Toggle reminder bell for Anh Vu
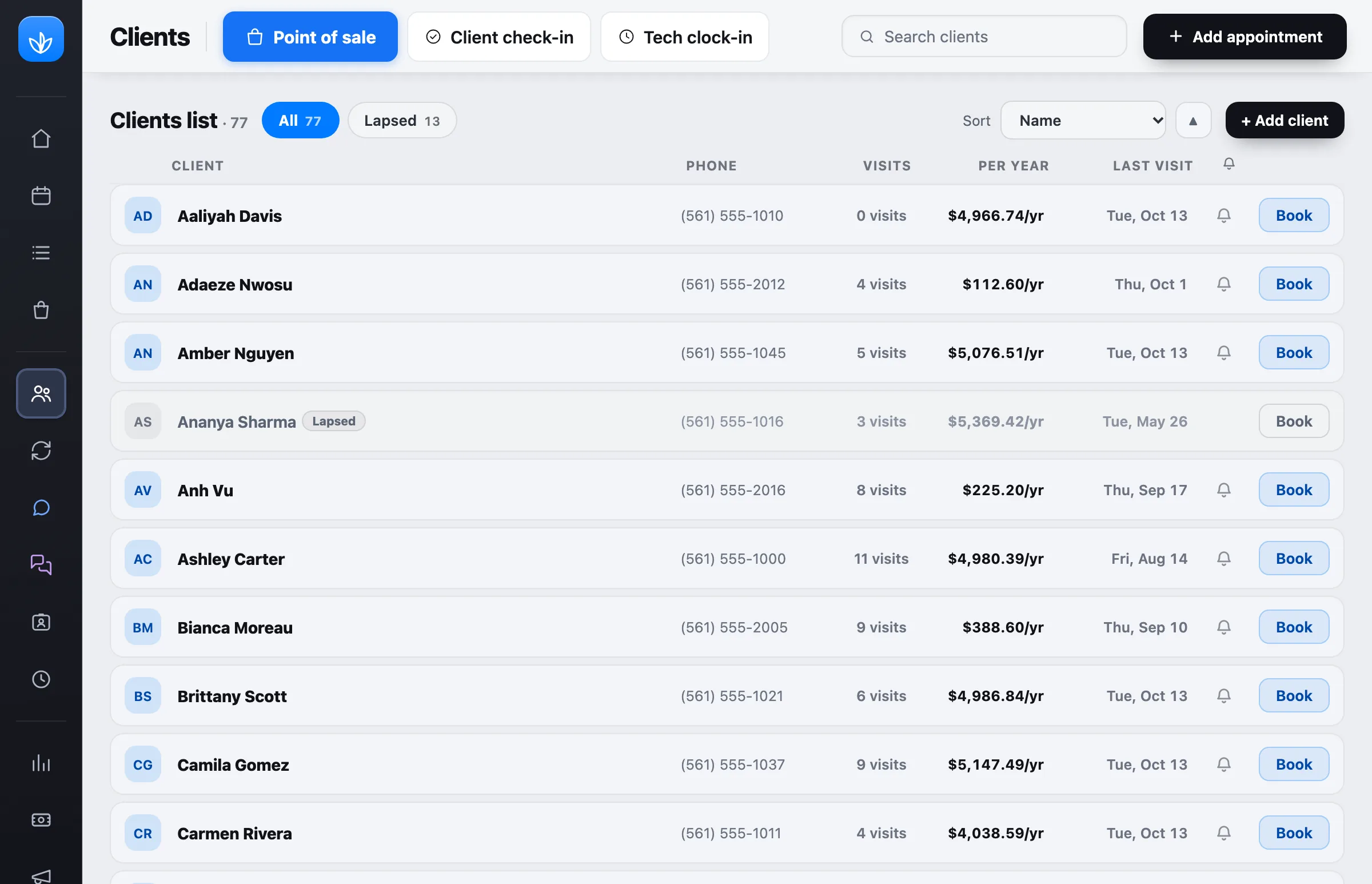Image resolution: width=1372 pixels, height=884 pixels. [x=1223, y=490]
